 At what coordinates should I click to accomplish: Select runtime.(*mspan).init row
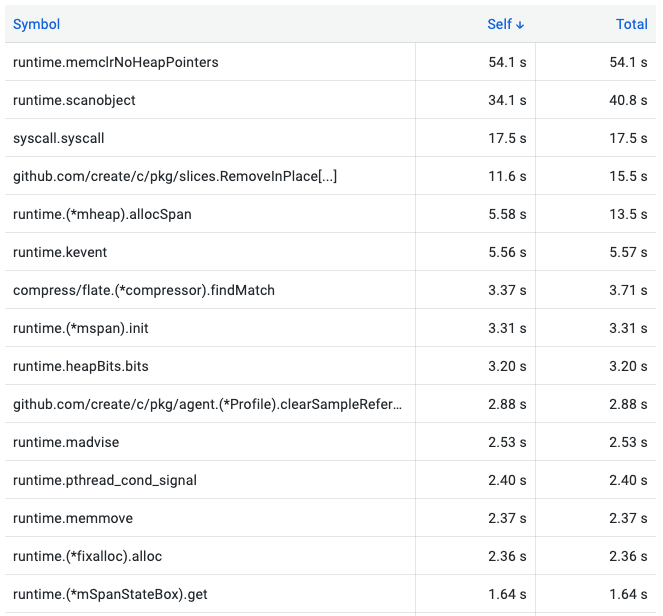(81, 328)
